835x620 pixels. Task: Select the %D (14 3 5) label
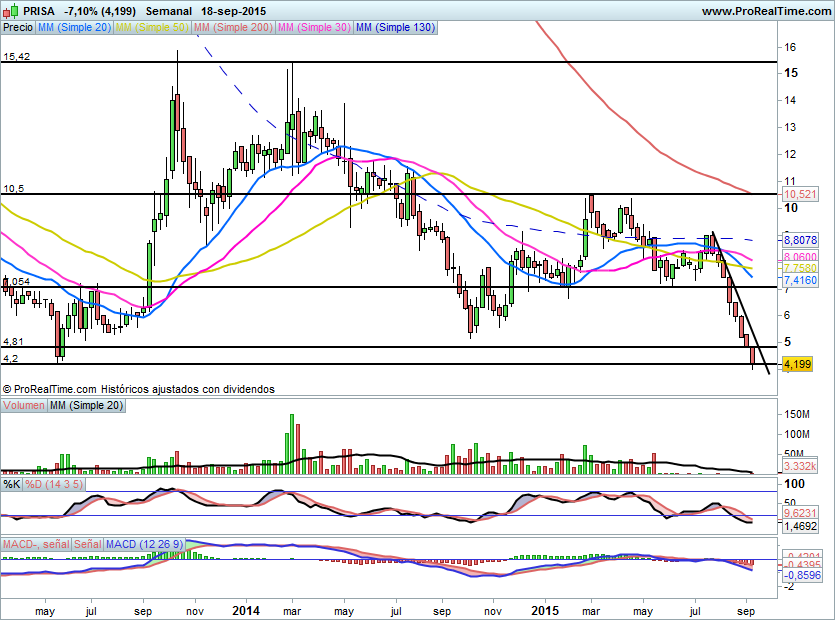point(54,484)
